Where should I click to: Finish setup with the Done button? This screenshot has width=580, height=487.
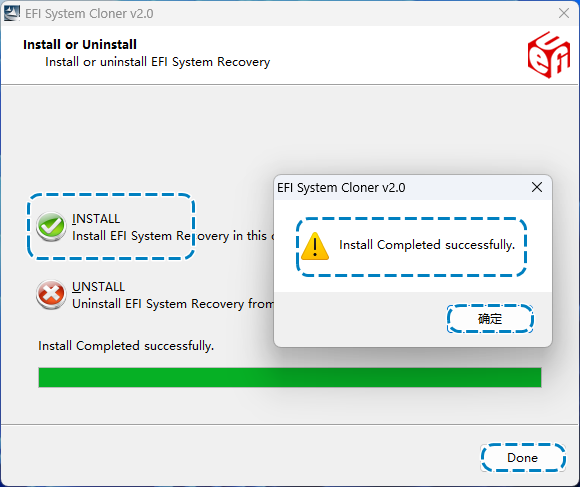(523, 458)
